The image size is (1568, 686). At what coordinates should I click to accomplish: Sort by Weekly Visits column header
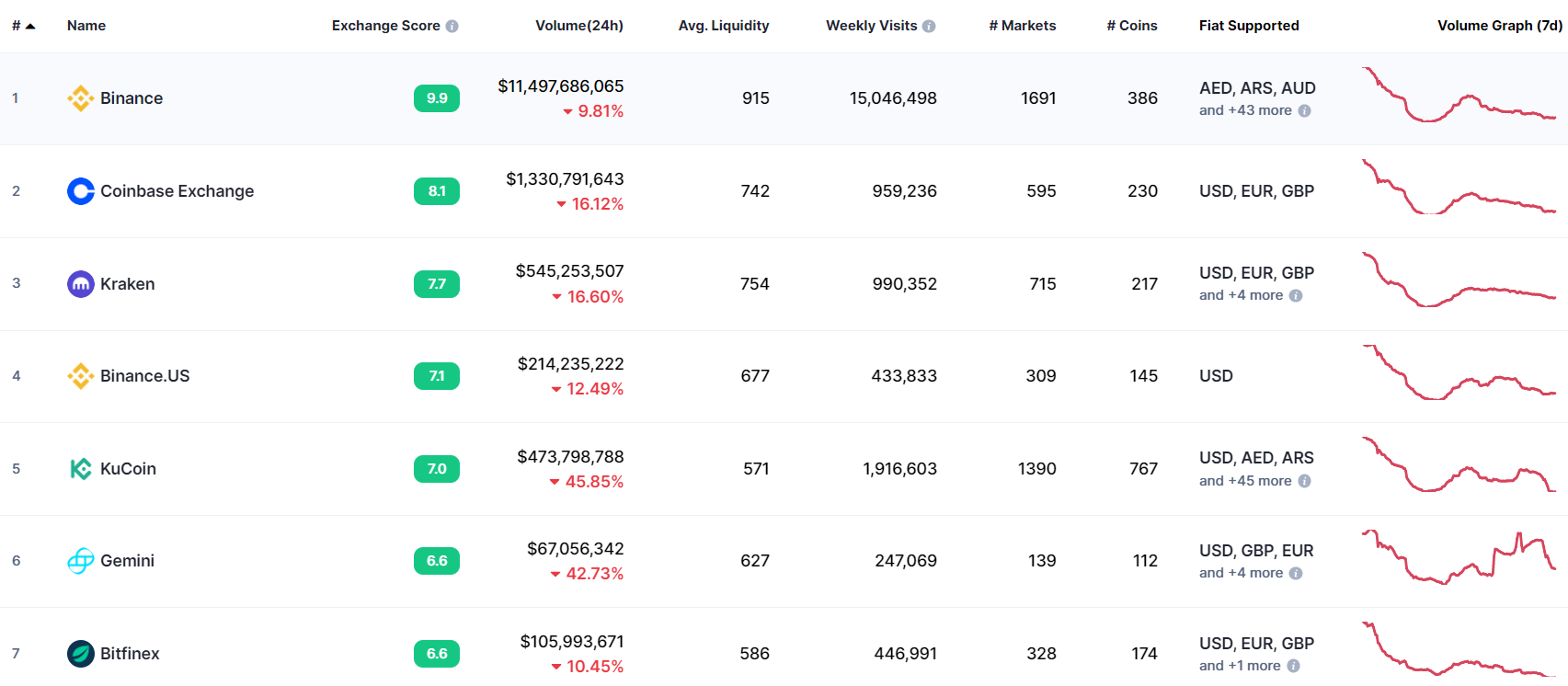pos(871,26)
